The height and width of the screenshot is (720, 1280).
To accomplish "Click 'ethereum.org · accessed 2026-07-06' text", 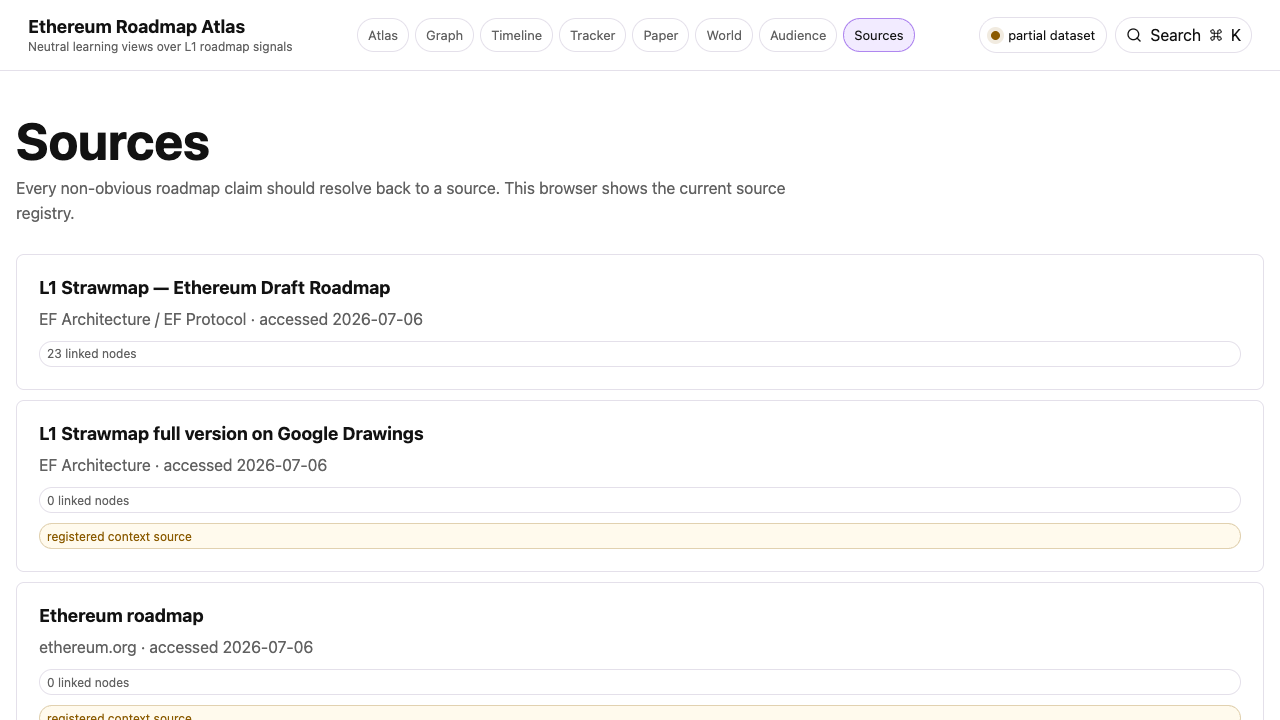I will (176, 648).
